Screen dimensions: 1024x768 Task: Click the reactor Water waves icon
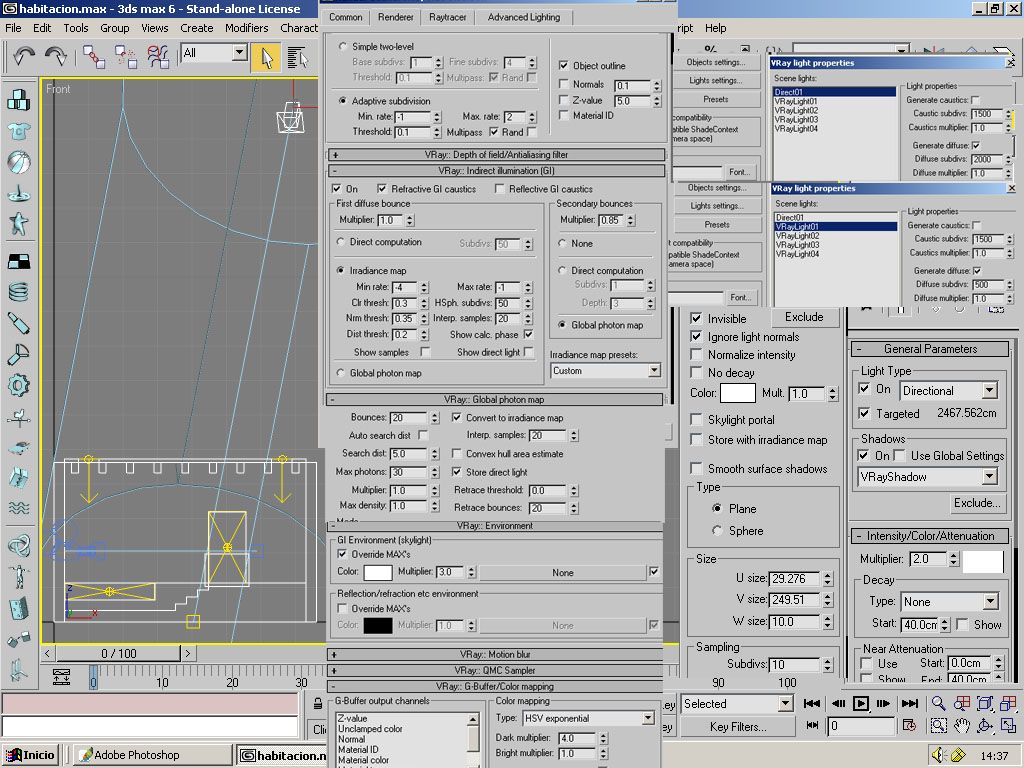[18, 508]
